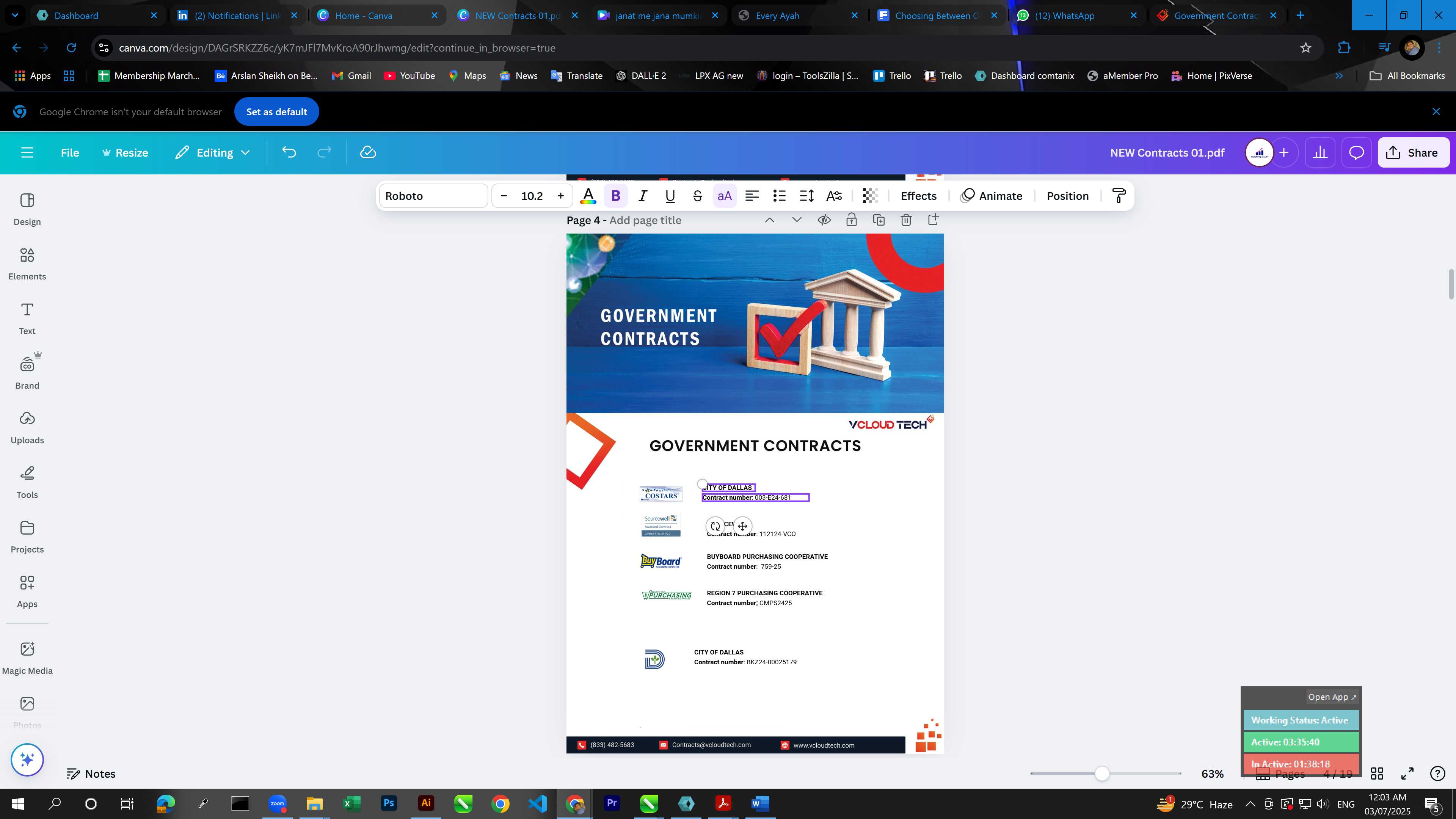Open advanced text settings icon
Viewport: 1456px width, 819px height.
[834, 196]
